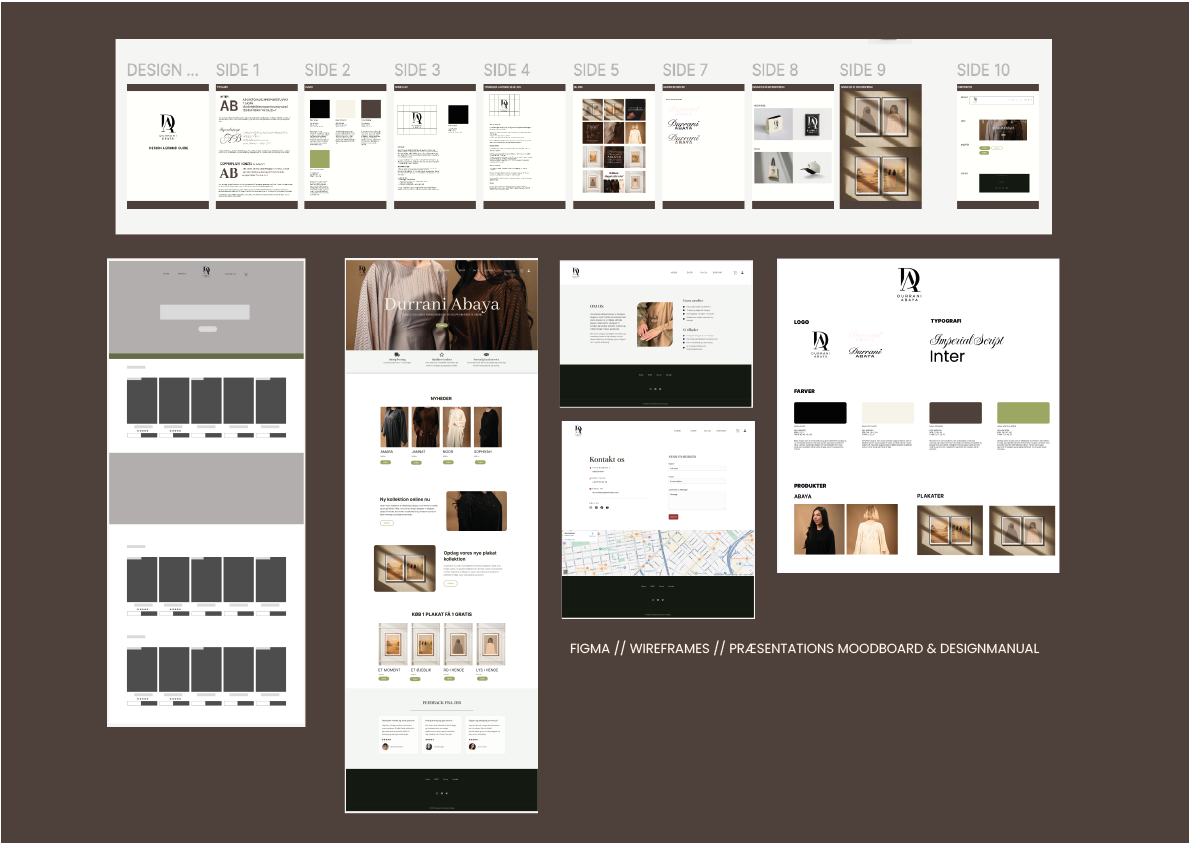This screenshot has height=843, width=1191.
Task: Select the truncated DESIGN ... frame label
Action: [x=163, y=70]
